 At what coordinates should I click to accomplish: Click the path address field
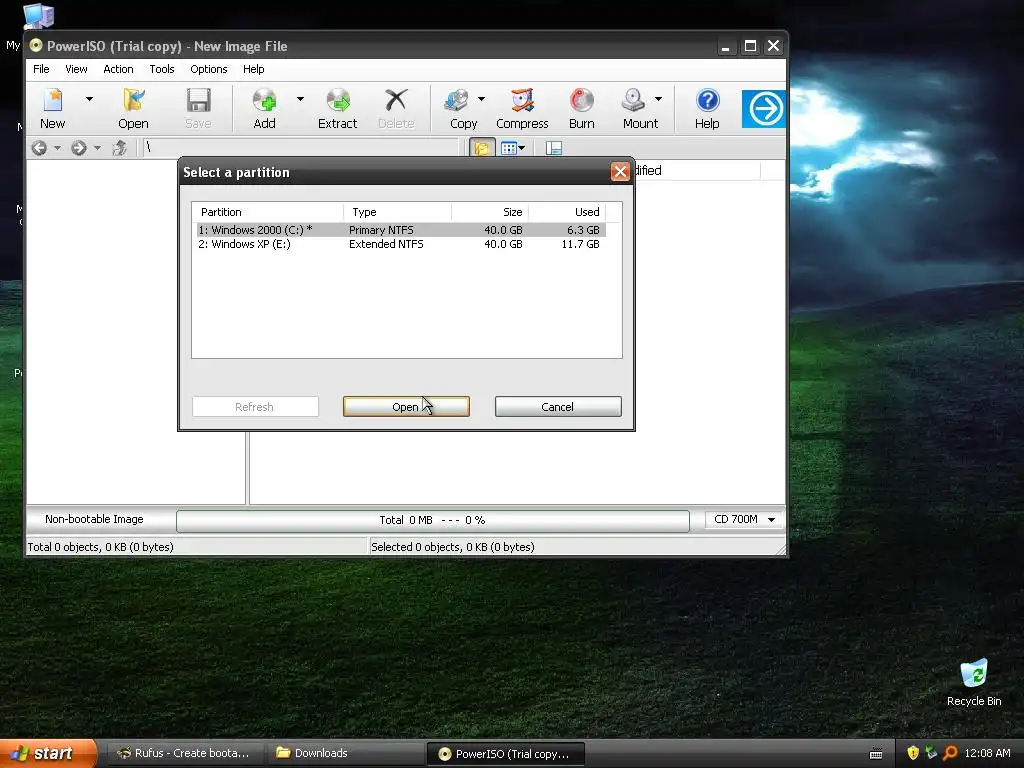pos(300,148)
